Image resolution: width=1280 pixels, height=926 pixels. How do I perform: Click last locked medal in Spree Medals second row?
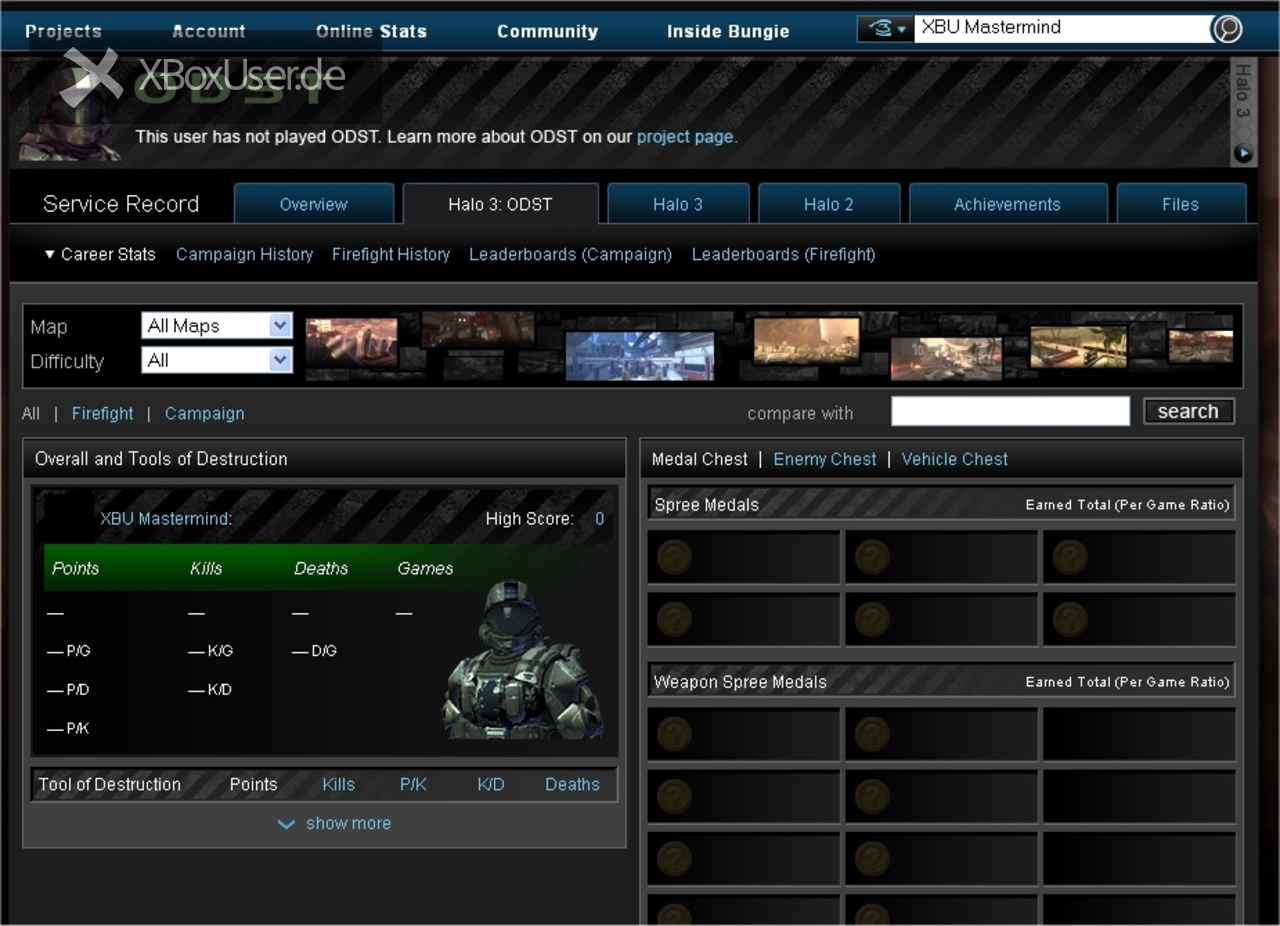click(x=1070, y=619)
